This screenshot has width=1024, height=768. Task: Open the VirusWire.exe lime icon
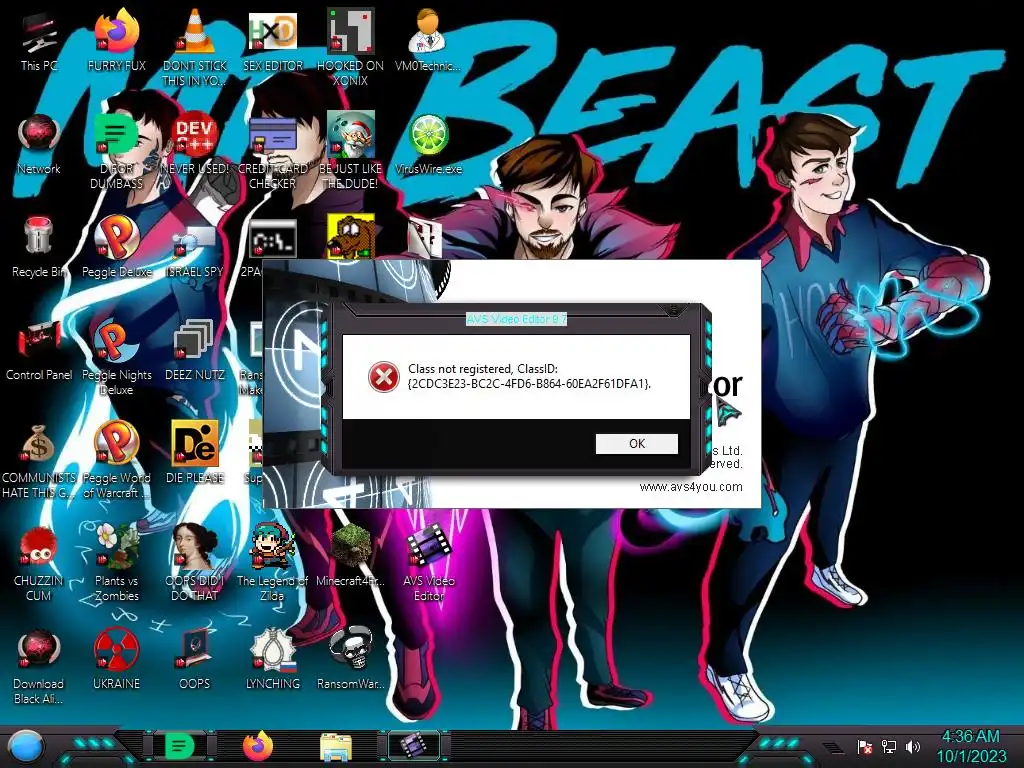428,144
